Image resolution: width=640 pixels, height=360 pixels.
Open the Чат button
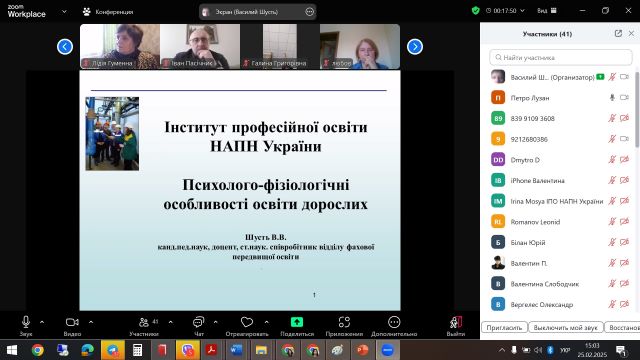point(198,326)
